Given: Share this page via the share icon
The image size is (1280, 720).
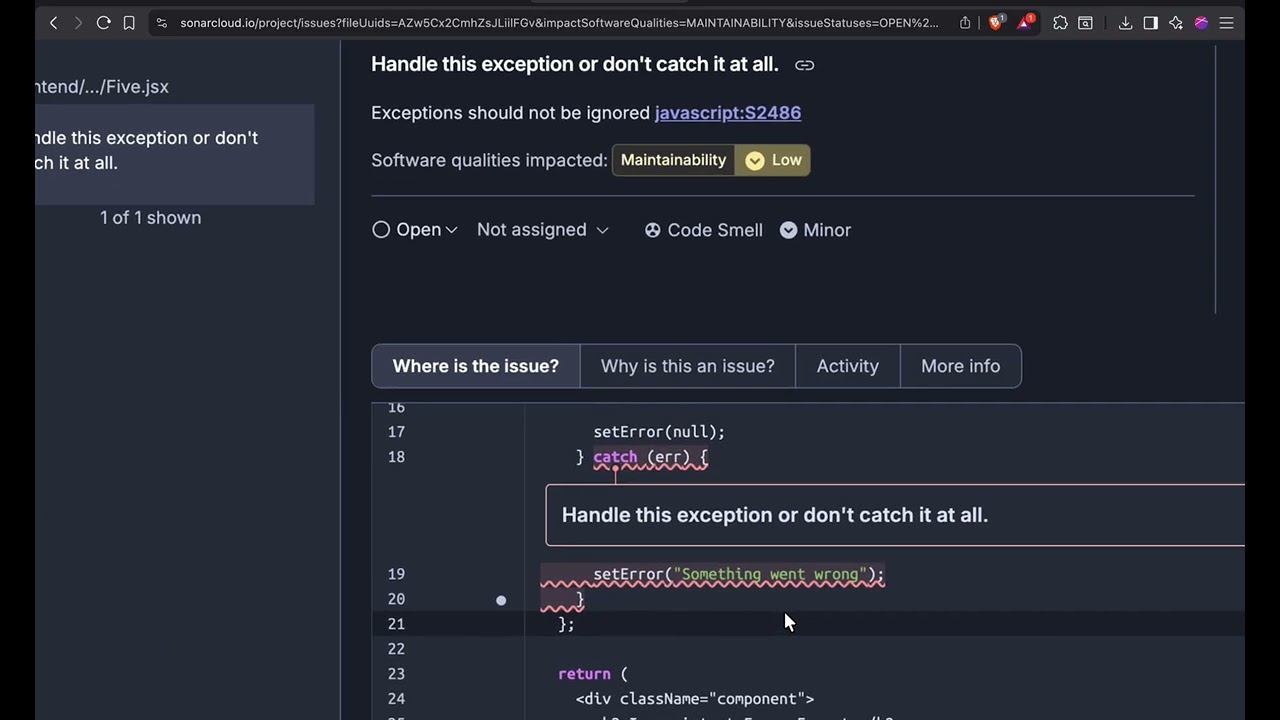Looking at the screenshot, I should pos(965,22).
